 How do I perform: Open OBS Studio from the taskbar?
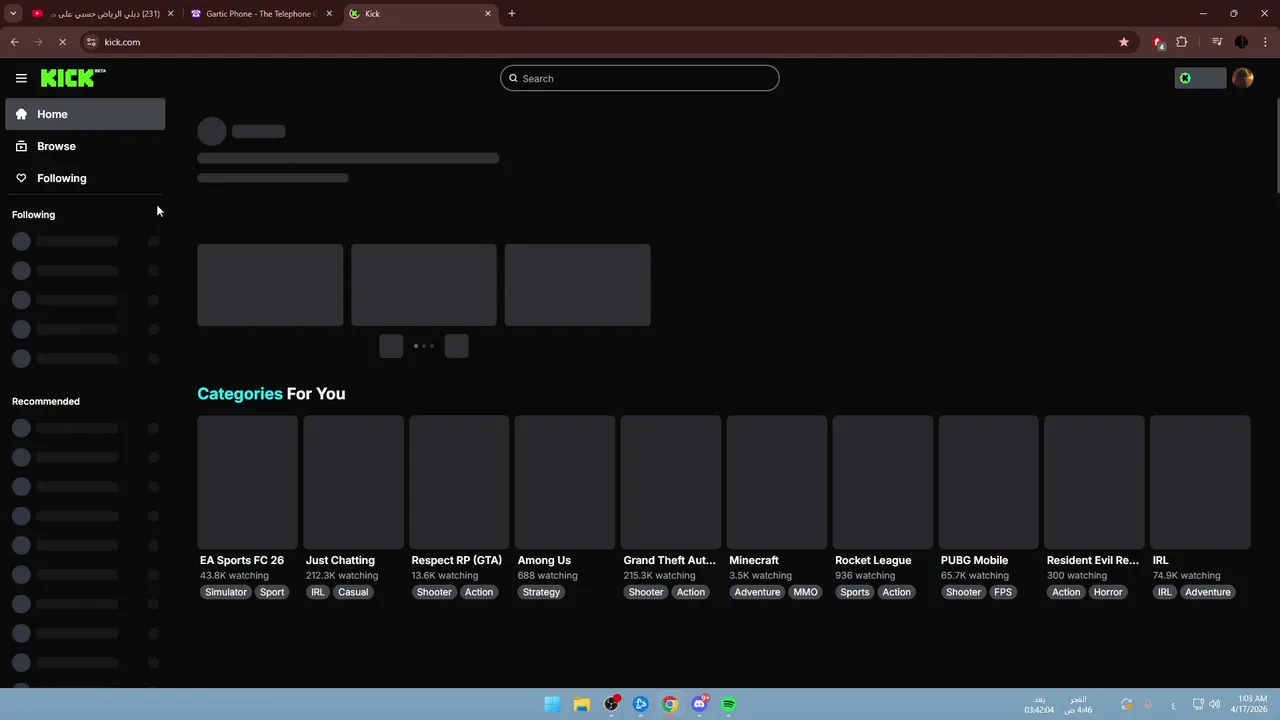click(x=611, y=704)
